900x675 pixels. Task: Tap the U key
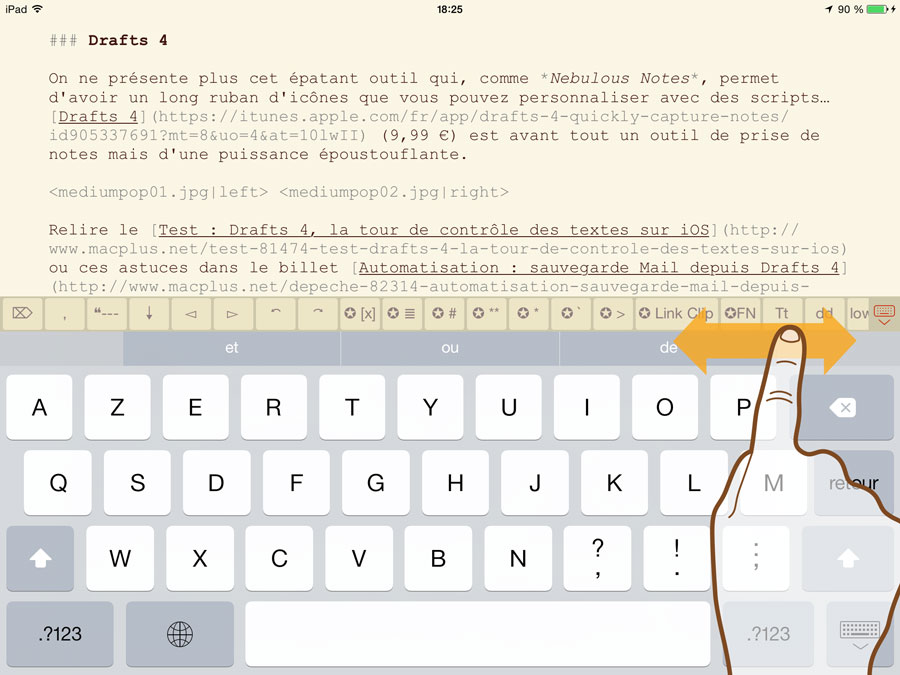(509, 408)
